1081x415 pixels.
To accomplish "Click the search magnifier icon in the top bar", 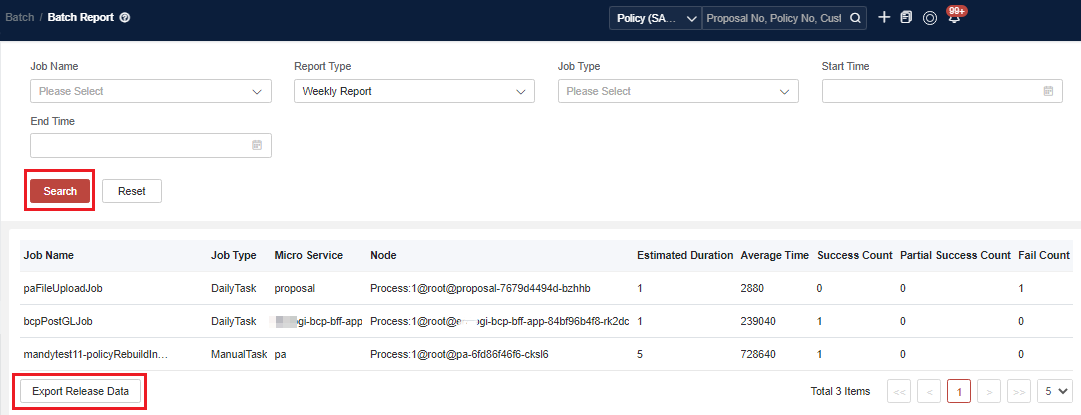I will [x=855, y=18].
